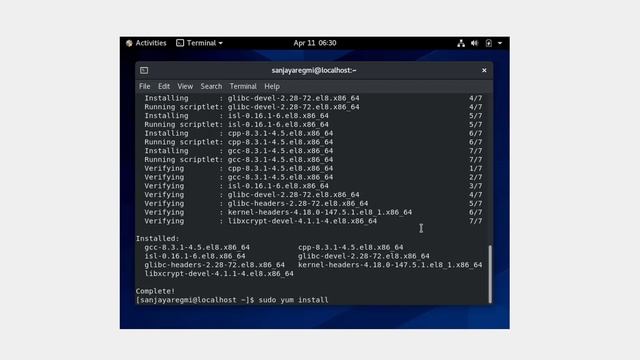The image size is (640, 360).
Task: Open the Terminal menu in menu bar
Action: point(243,86)
